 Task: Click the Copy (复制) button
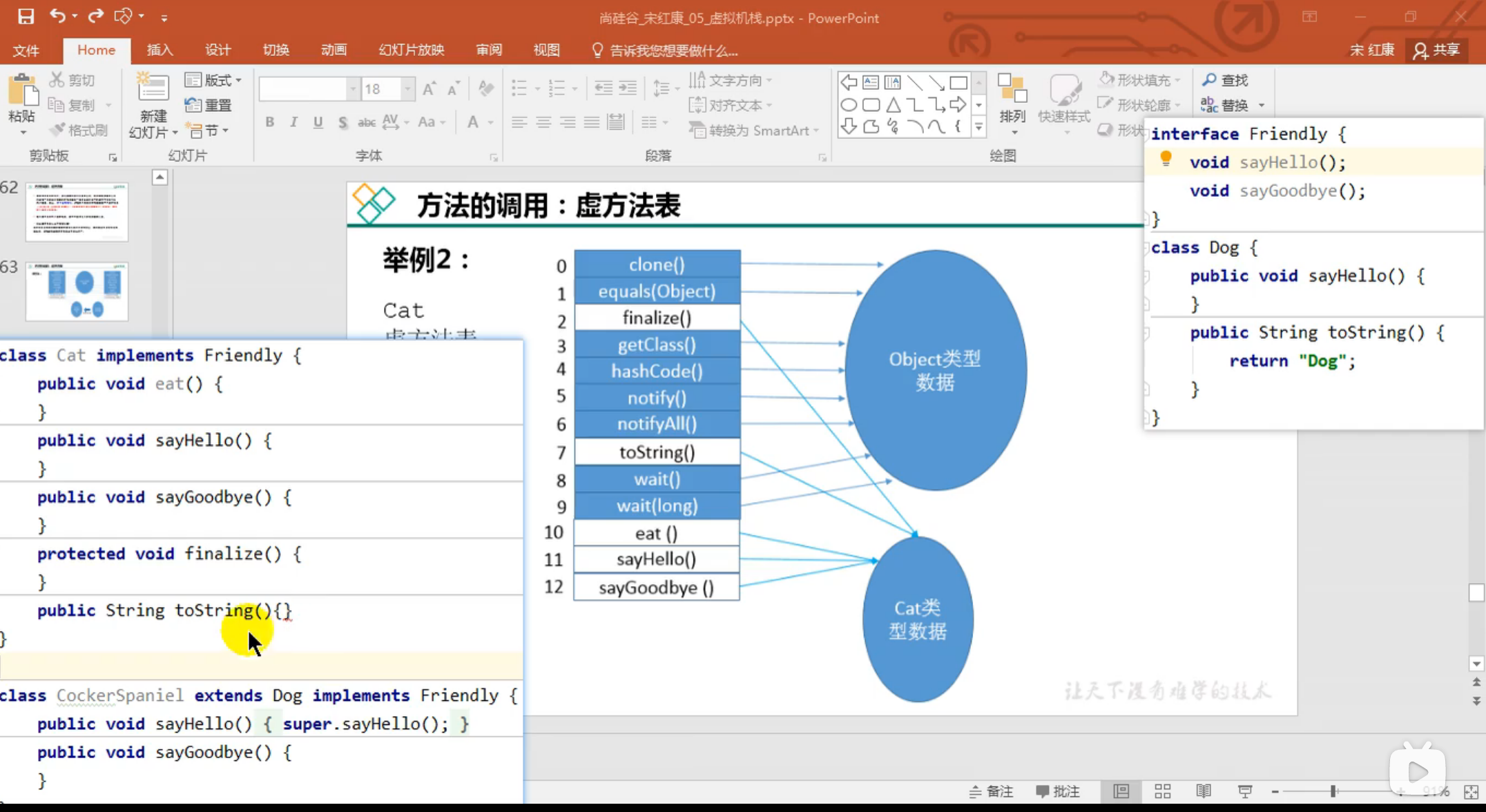pos(72,105)
